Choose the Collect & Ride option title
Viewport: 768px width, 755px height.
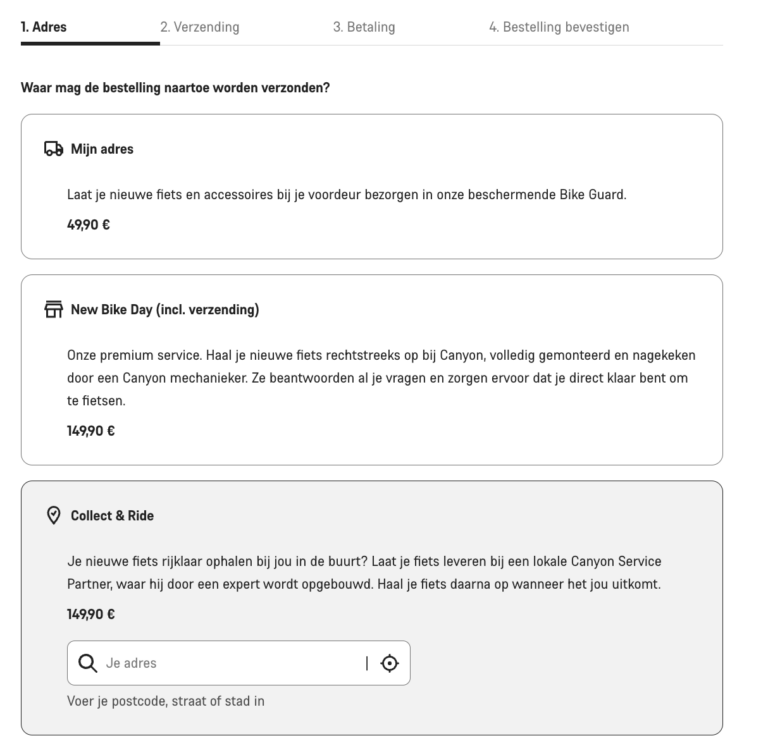pos(112,516)
